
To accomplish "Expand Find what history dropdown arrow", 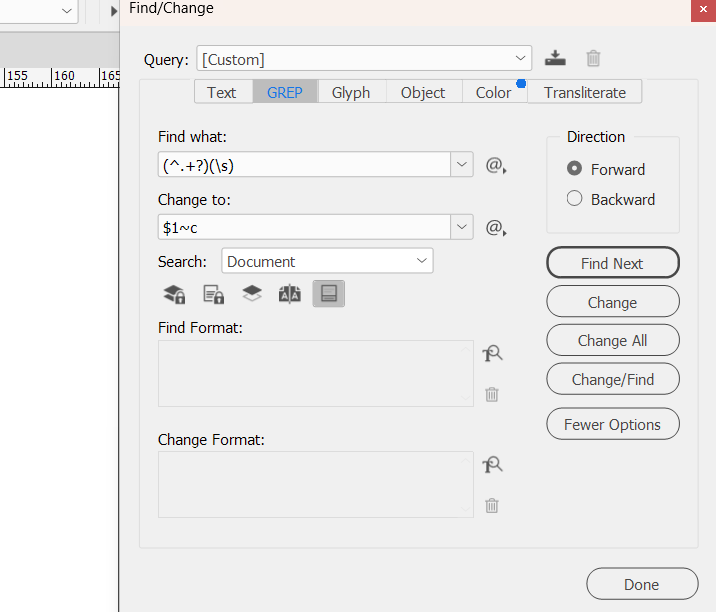I will click(x=462, y=164).
